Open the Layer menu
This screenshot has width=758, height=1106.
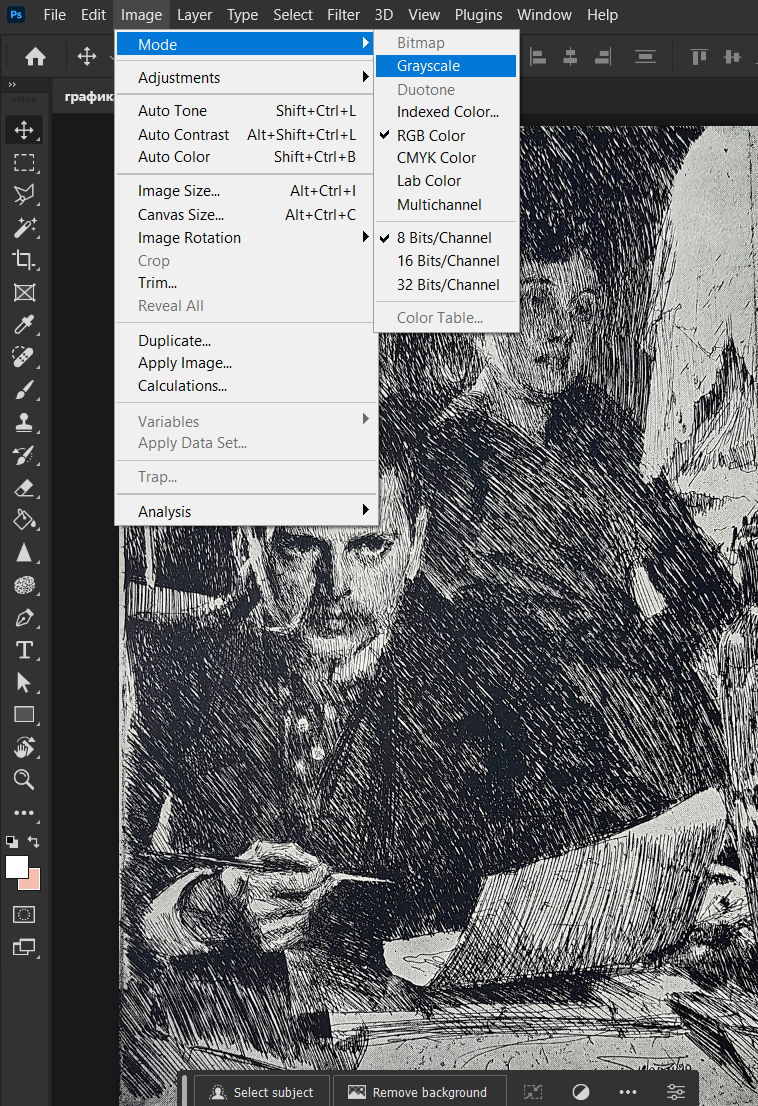click(194, 15)
